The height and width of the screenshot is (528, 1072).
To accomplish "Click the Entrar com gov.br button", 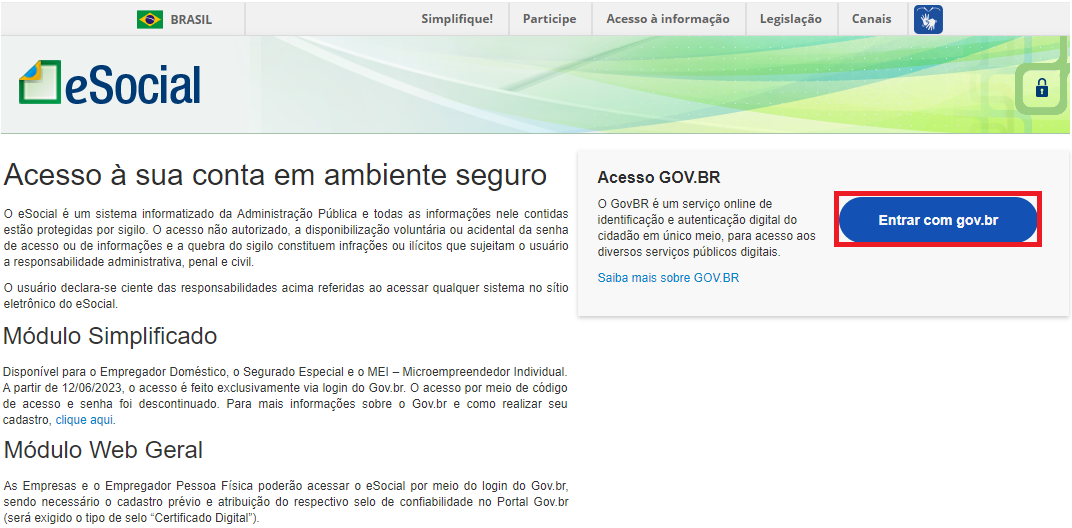I will pyautogui.click(x=938, y=220).
